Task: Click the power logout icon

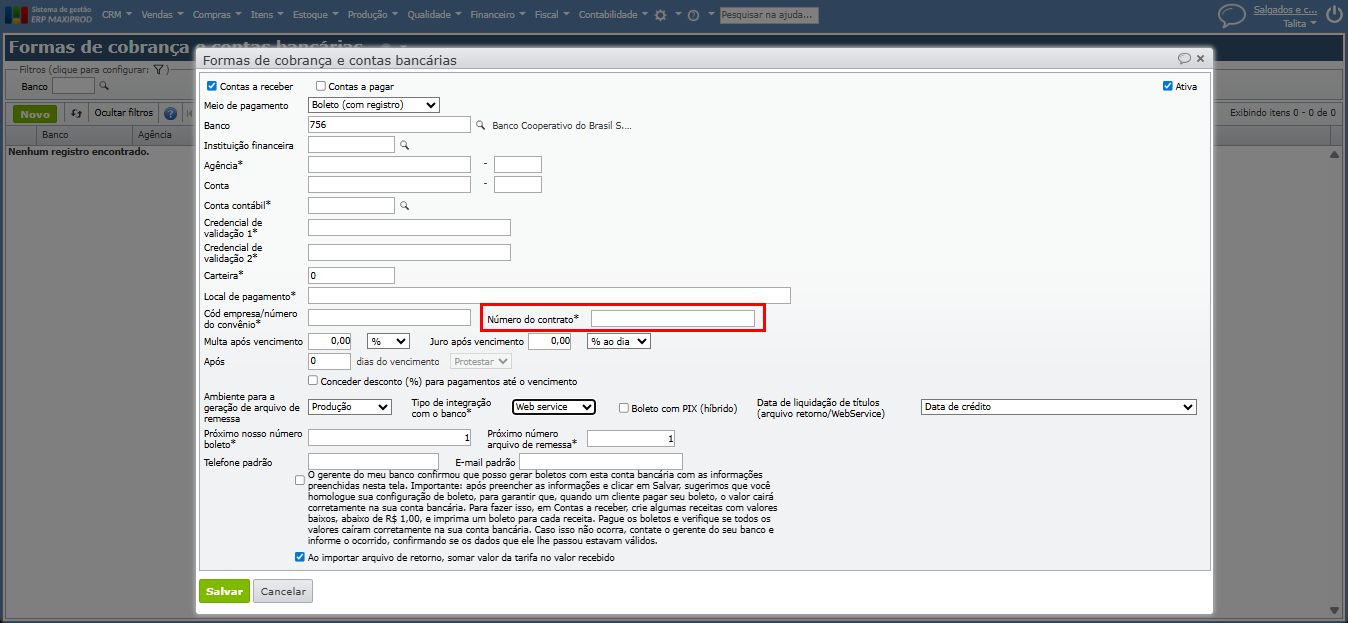Action: tap(1334, 15)
